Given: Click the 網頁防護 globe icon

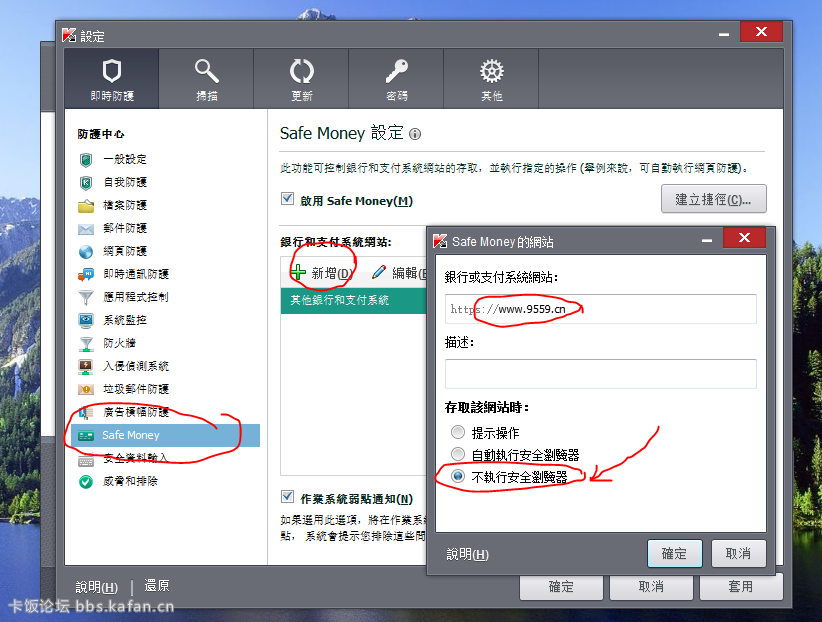Looking at the screenshot, I should pos(86,252).
